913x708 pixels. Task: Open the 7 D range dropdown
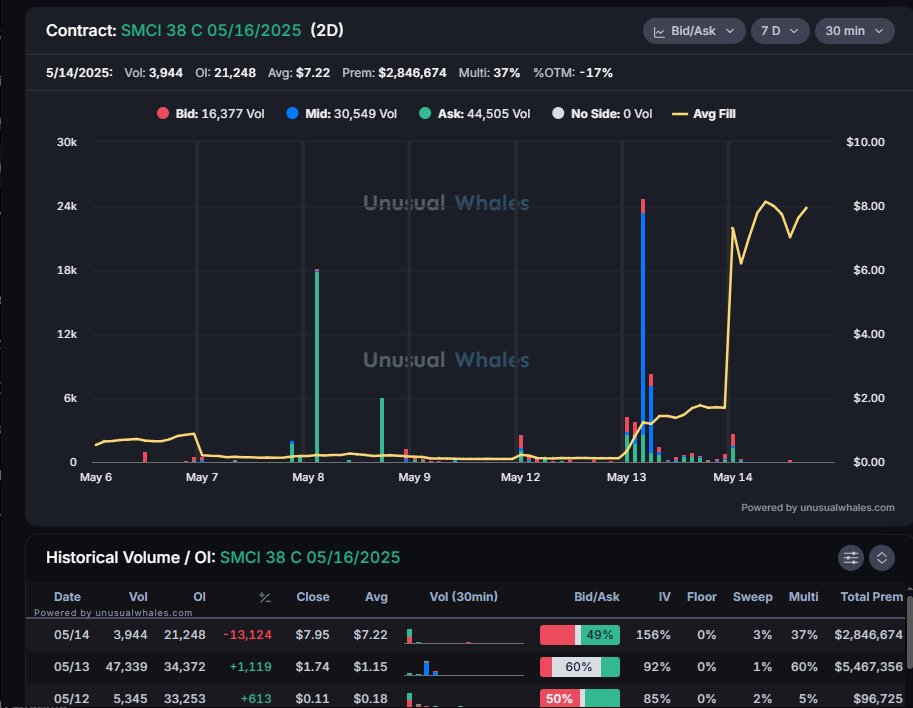pos(780,31)
